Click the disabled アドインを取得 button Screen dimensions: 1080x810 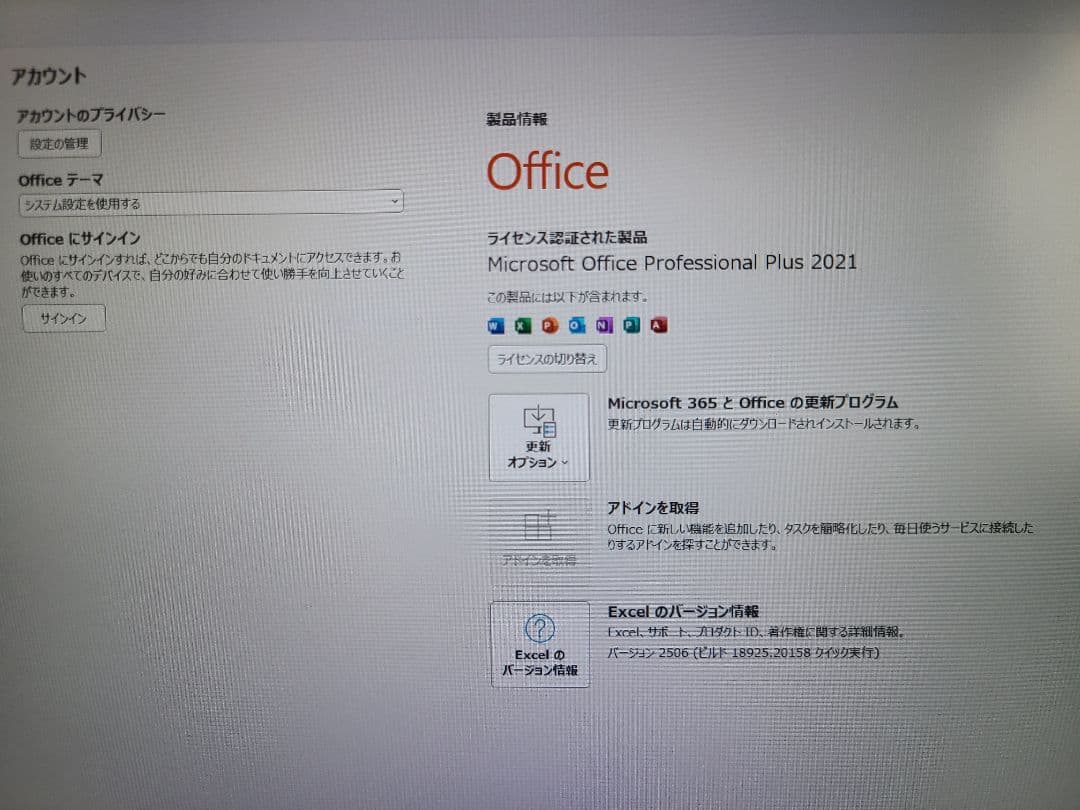coord(539,541)
